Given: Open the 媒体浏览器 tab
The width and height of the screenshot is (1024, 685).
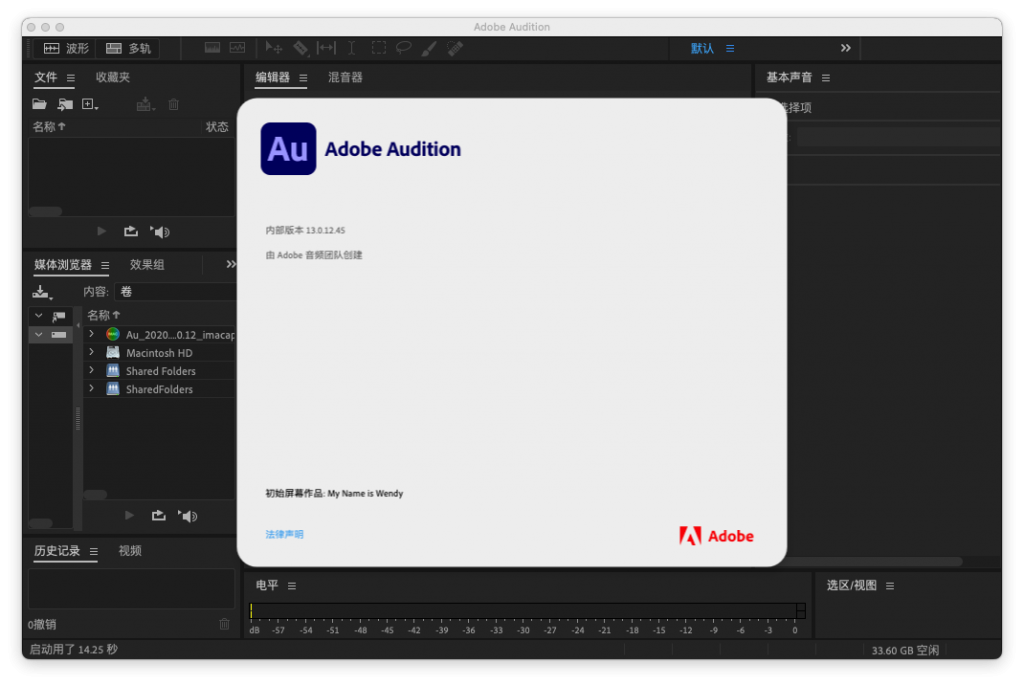Looking at the screenshot, I should pos(63,264).
